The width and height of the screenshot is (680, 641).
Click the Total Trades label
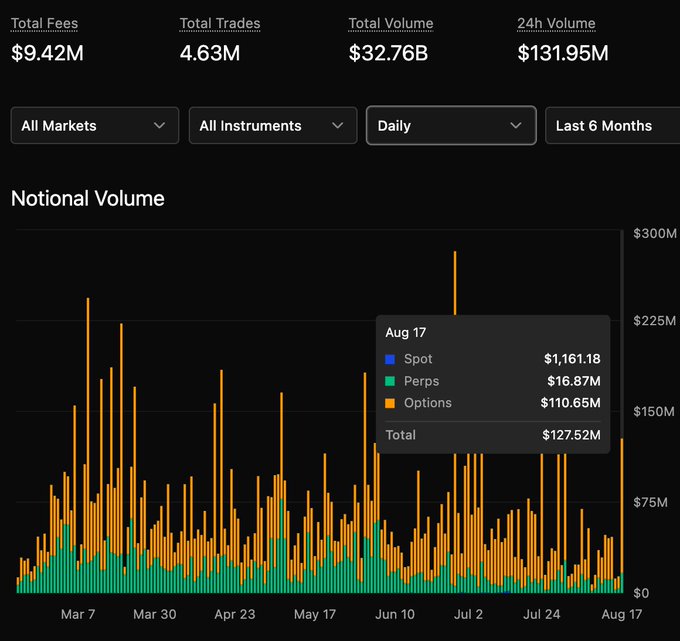click(x=220, y=23)
